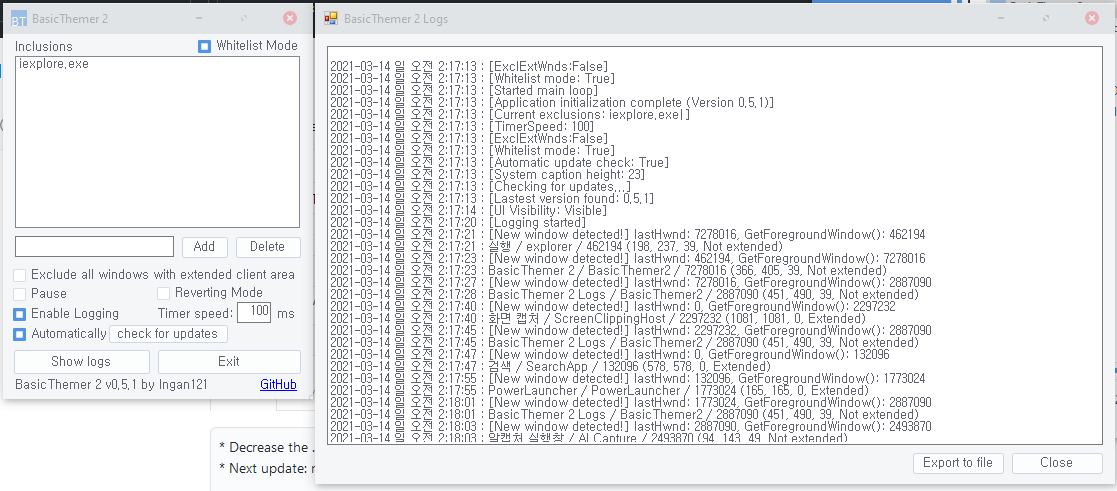Screen dimensions: 1117x491
Task: Check the Pause checkbox
Action: 20,294
